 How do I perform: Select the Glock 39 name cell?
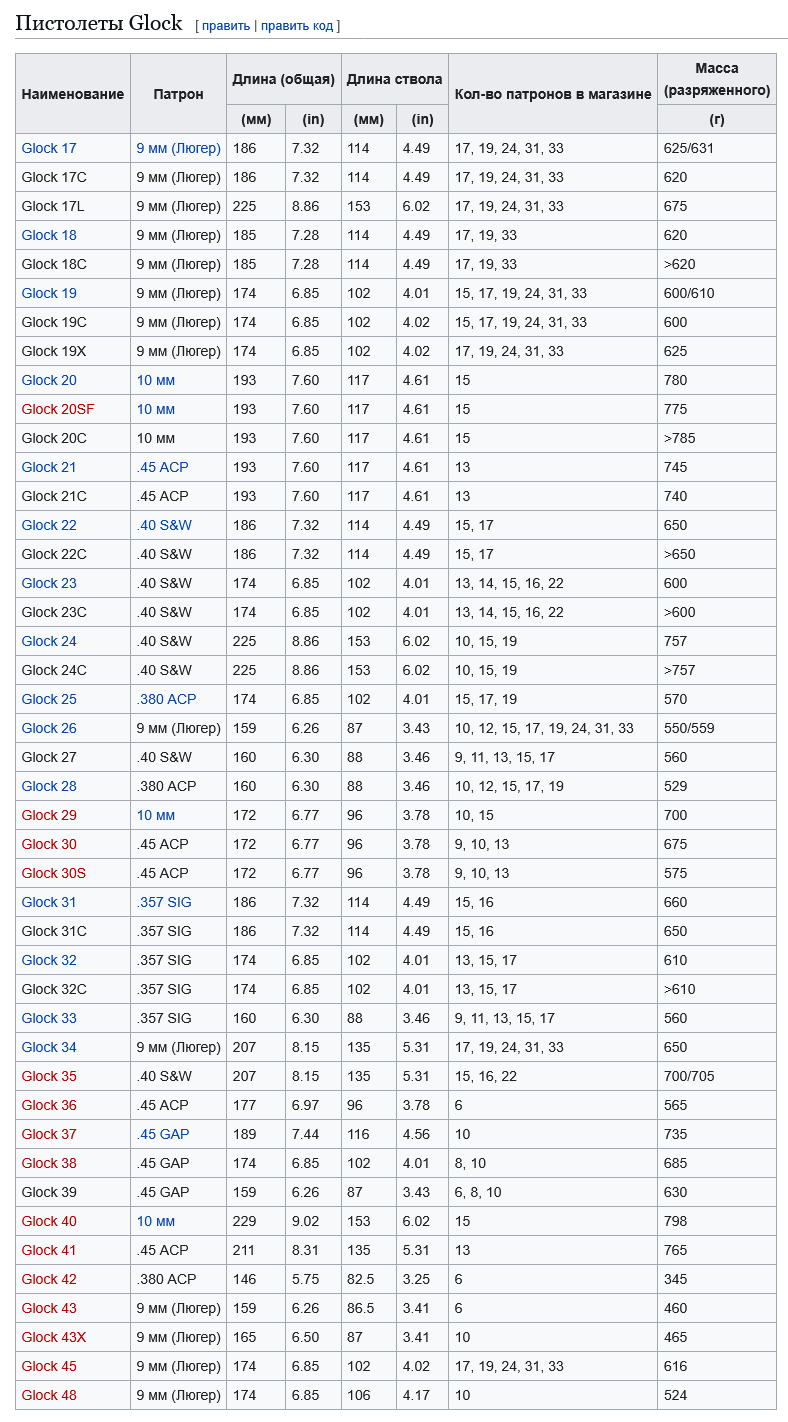tap(73, 1192)
